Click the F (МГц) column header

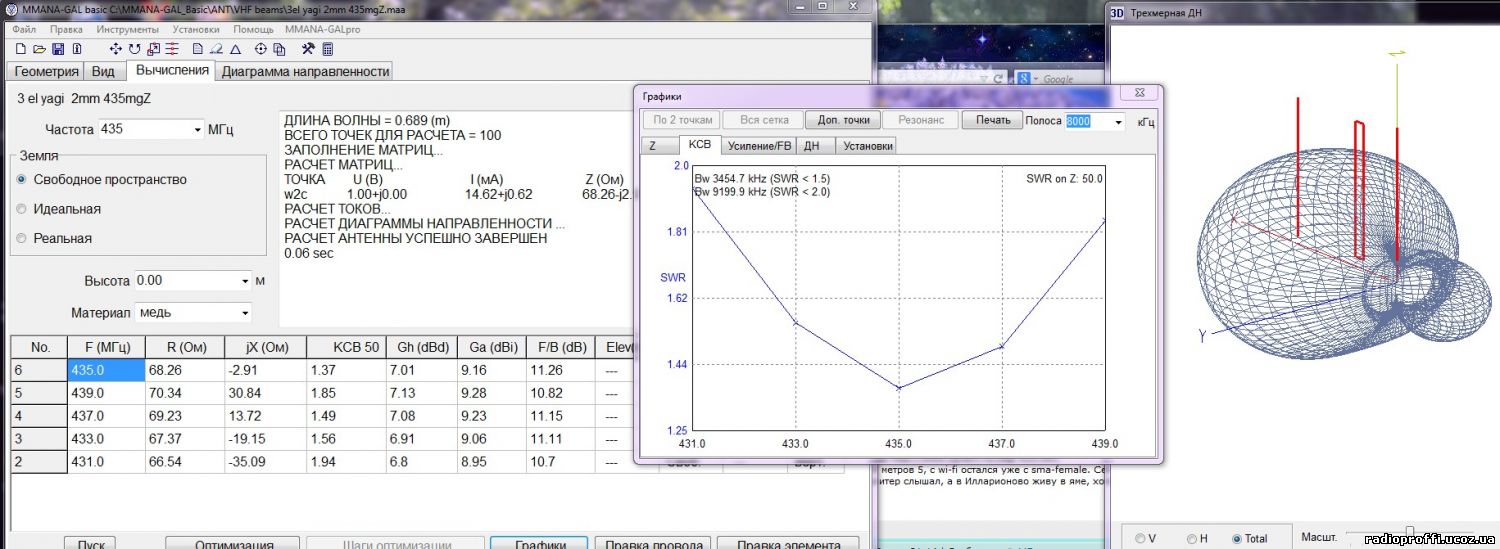105,347
